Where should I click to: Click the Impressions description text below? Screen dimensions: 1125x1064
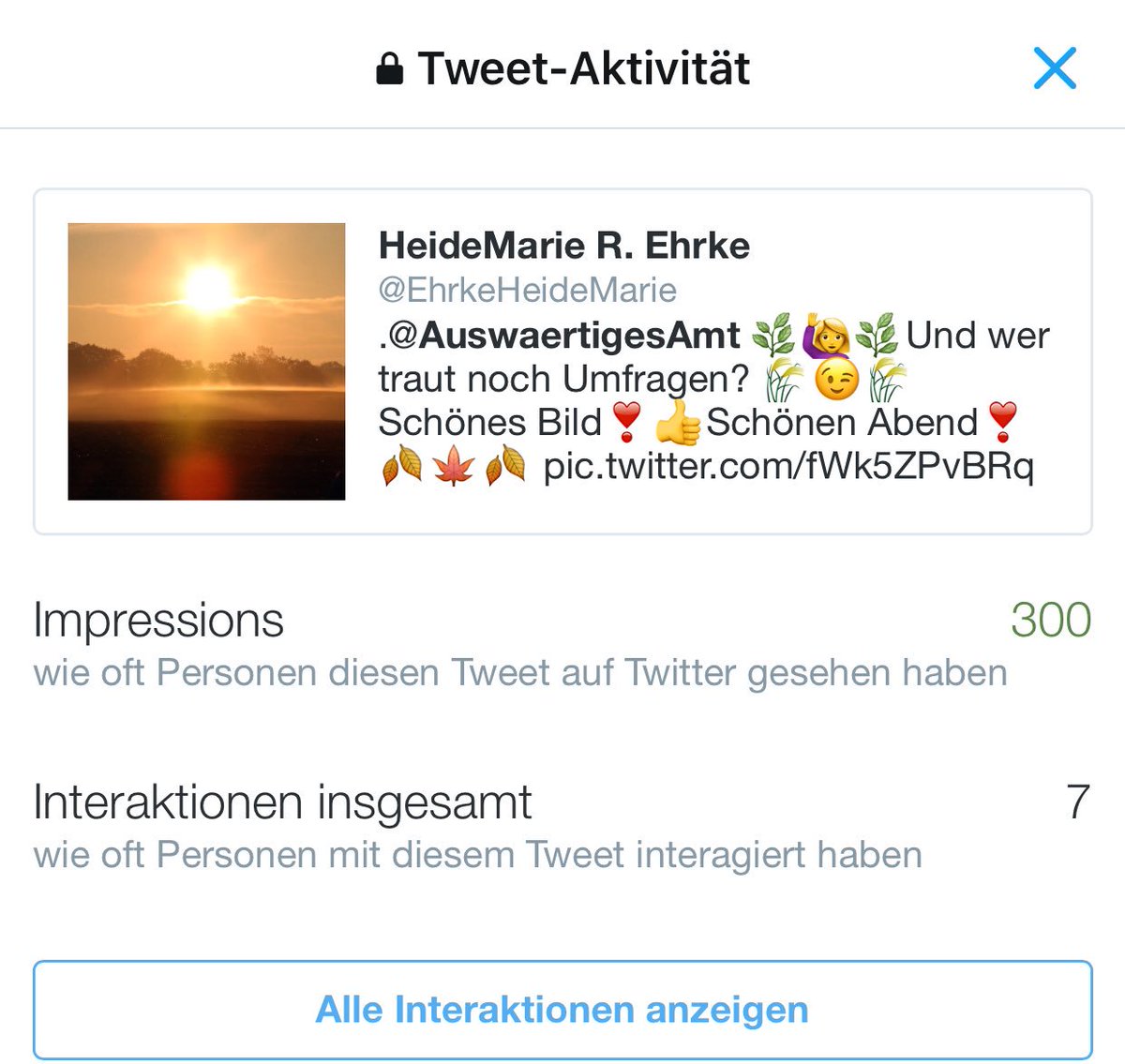tap(520, 673)
